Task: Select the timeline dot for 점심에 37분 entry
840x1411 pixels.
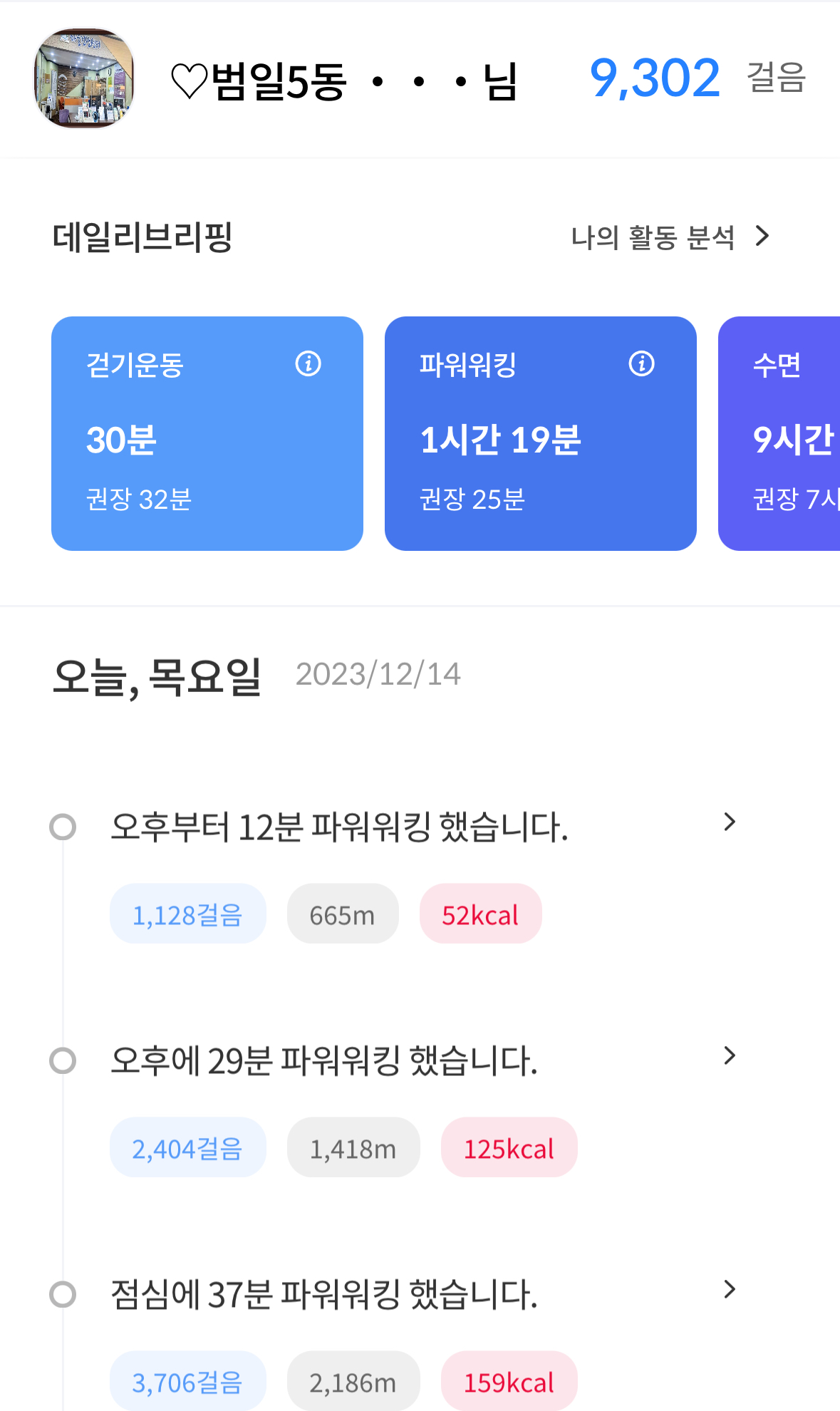Action: click(x=63, y=1294)
